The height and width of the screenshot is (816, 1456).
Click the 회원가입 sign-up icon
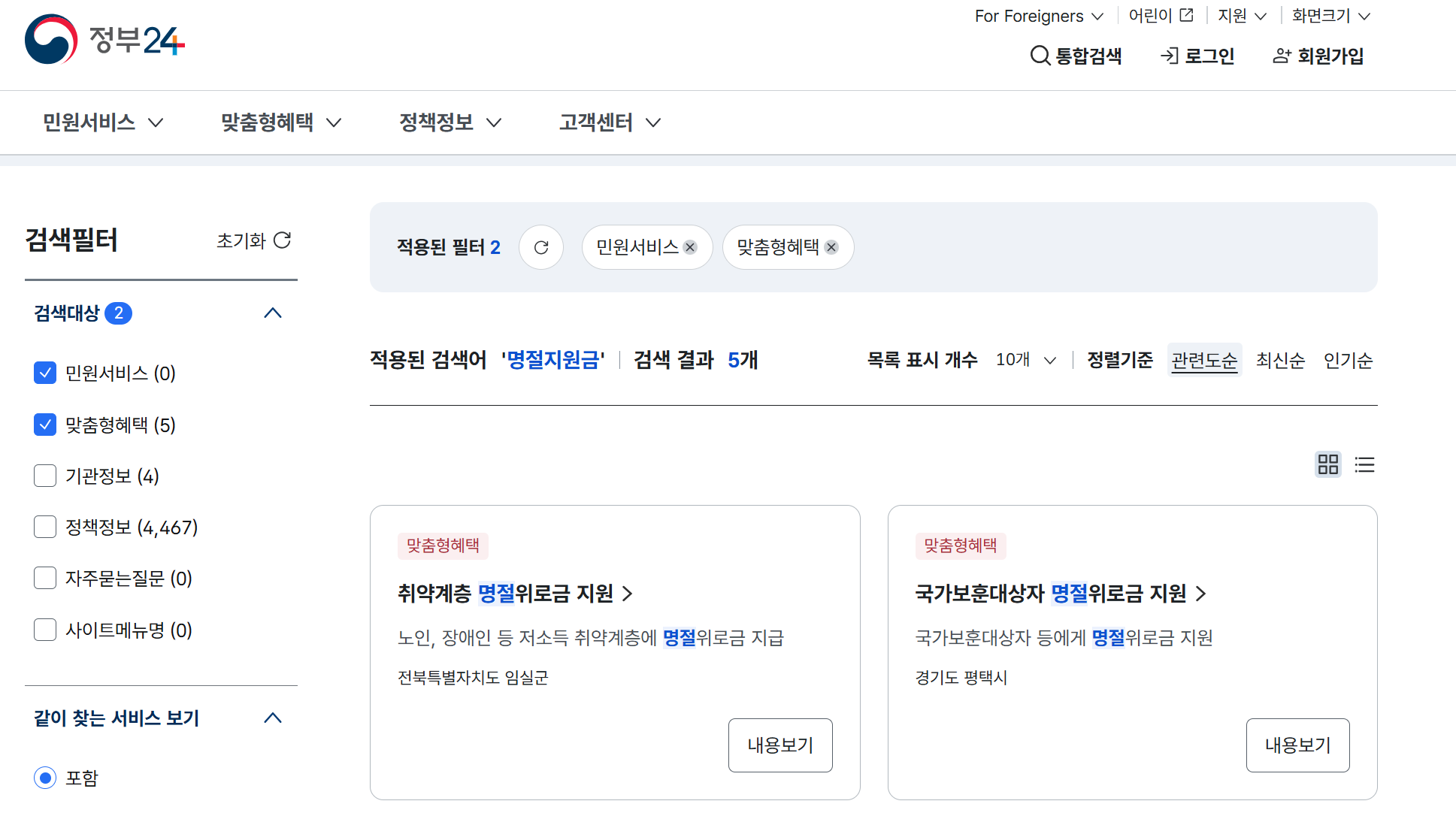(x=1282, y=56)
